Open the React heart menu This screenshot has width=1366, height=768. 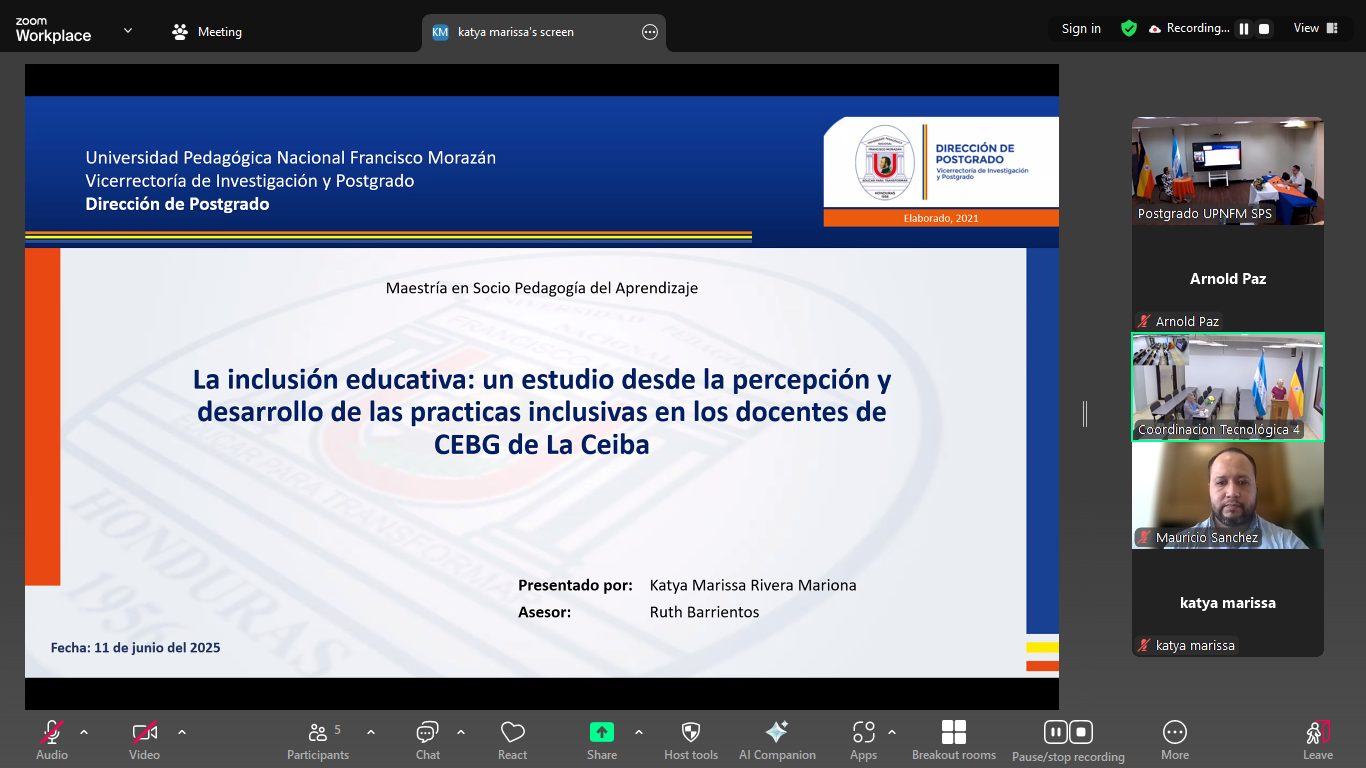click(513, 740)
